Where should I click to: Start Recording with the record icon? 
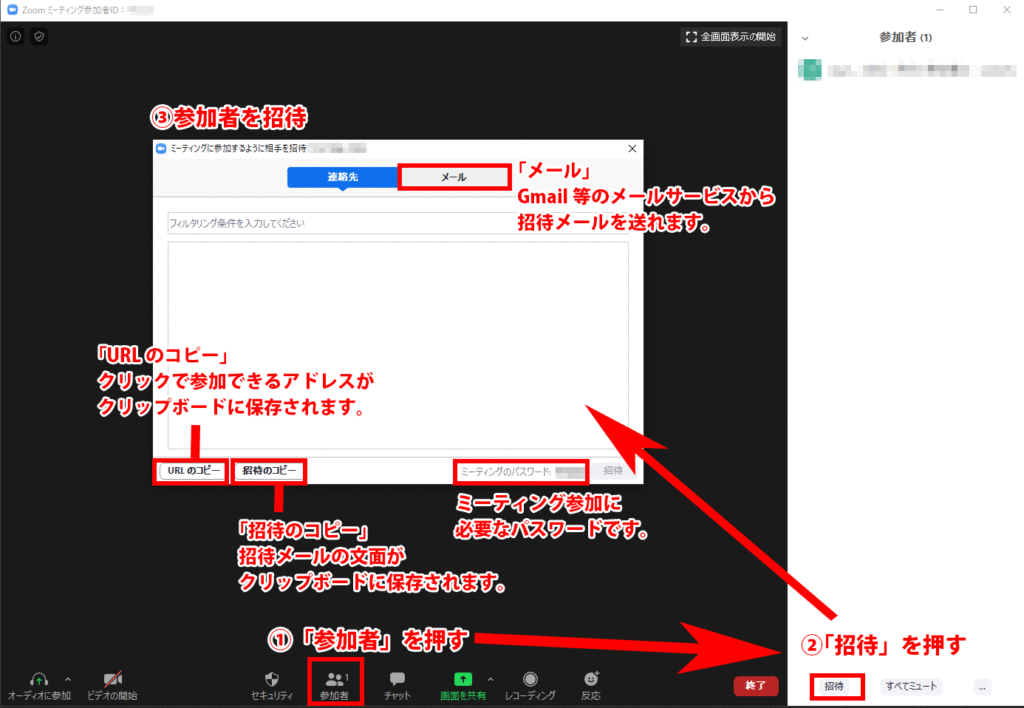coord(530,678)
